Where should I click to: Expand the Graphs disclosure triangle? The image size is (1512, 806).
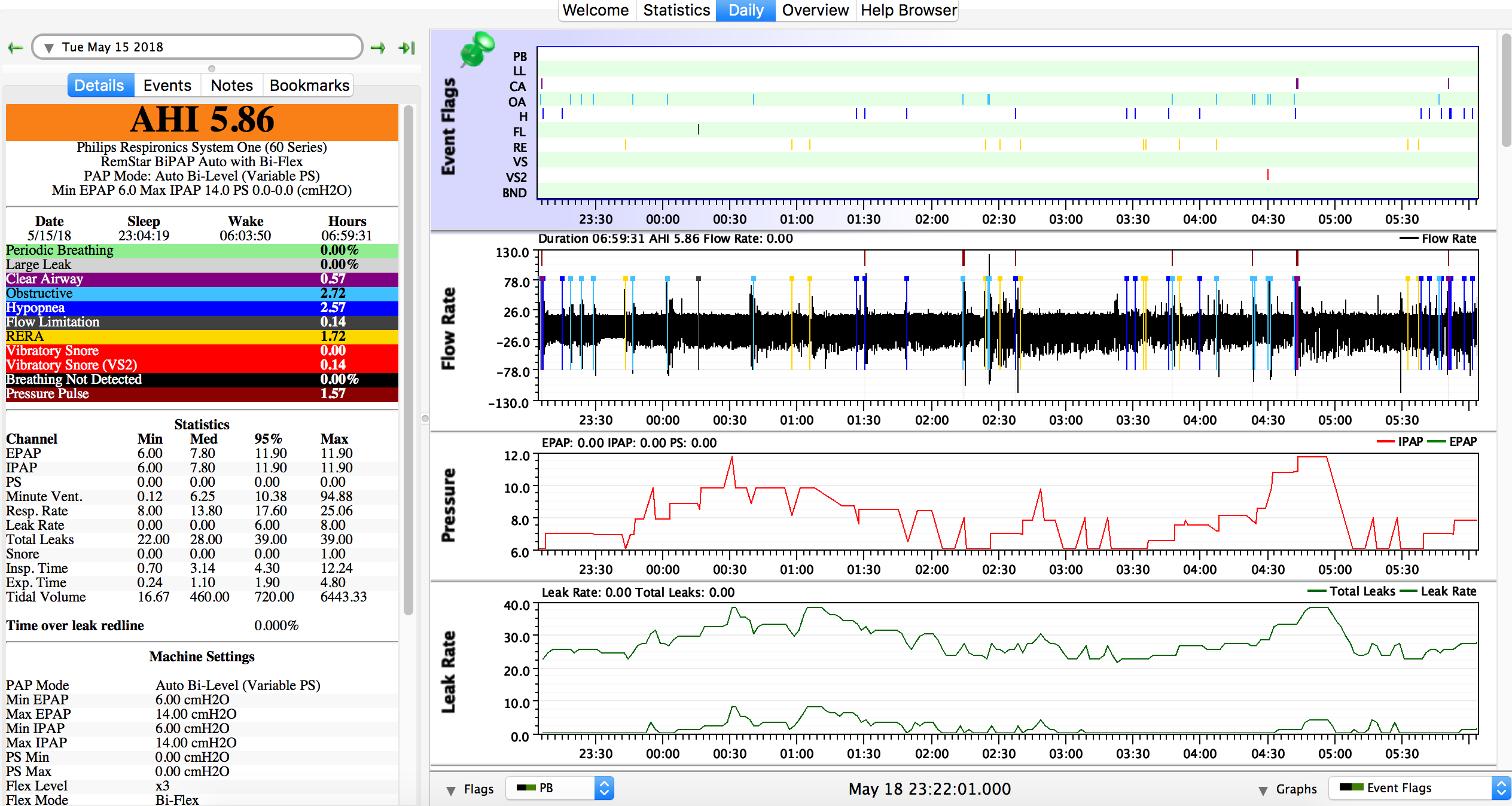pyautogui.click(x=1263, y=790)
